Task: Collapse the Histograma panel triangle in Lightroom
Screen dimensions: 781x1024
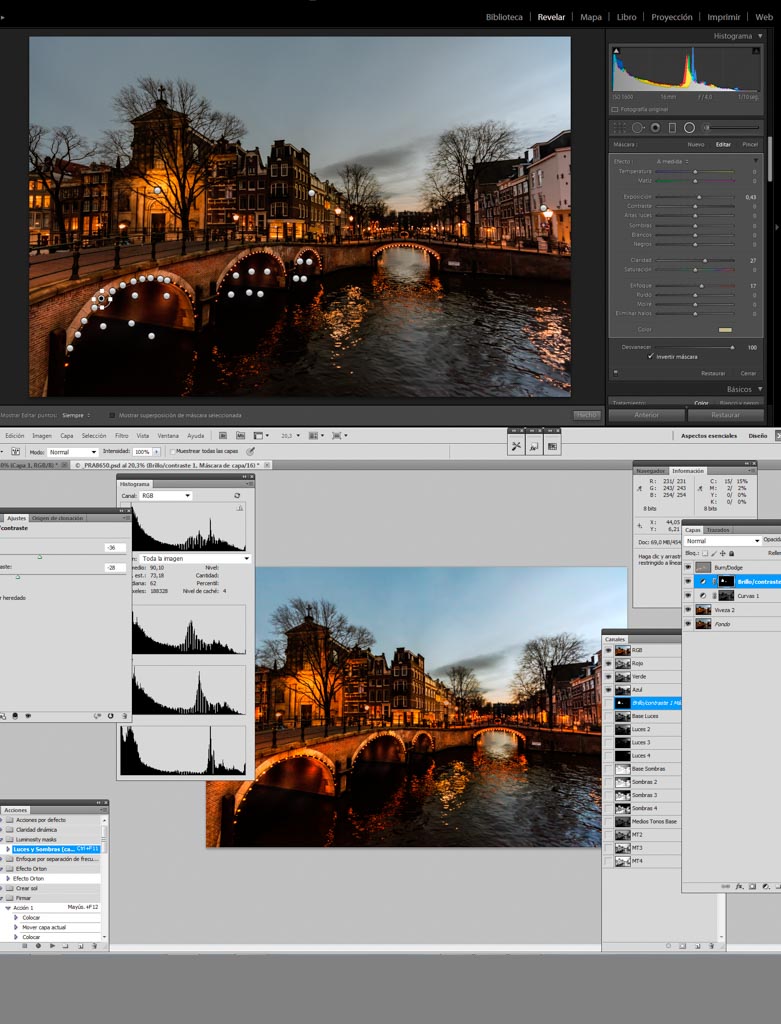Action: tap(760, 36)
